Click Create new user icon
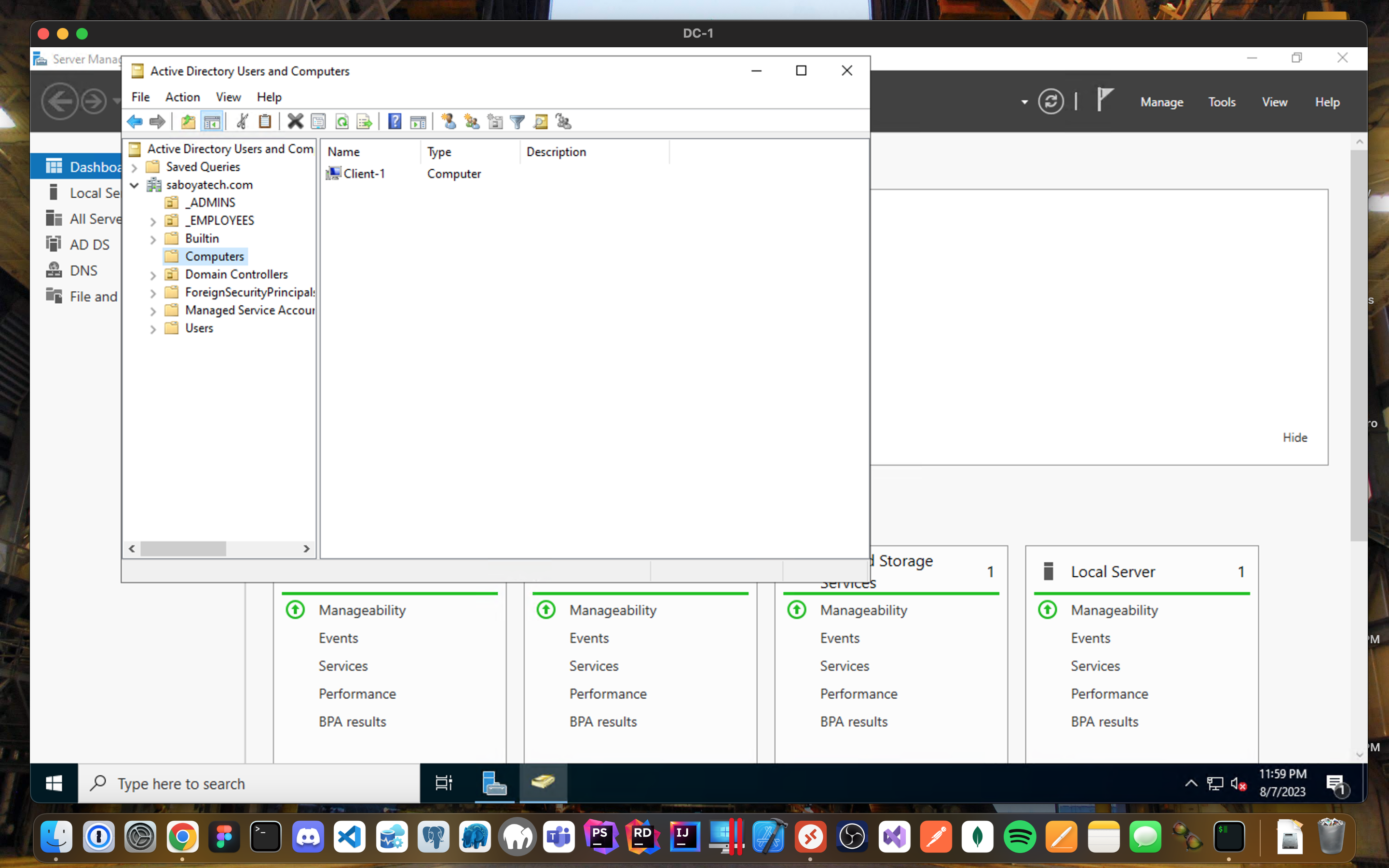The width and height of the screenshot is (1389, 868). [448, 121]
